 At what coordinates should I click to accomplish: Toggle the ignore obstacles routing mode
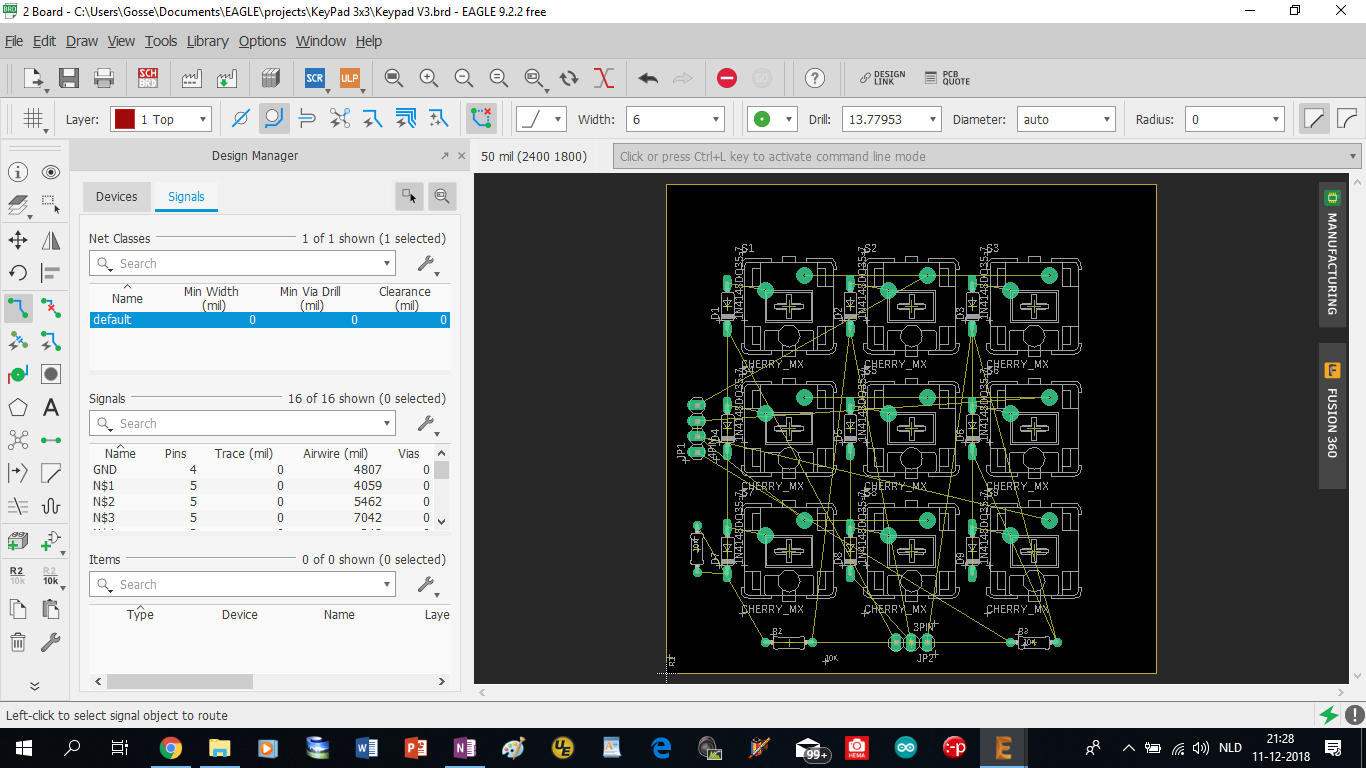click(240, 119)
